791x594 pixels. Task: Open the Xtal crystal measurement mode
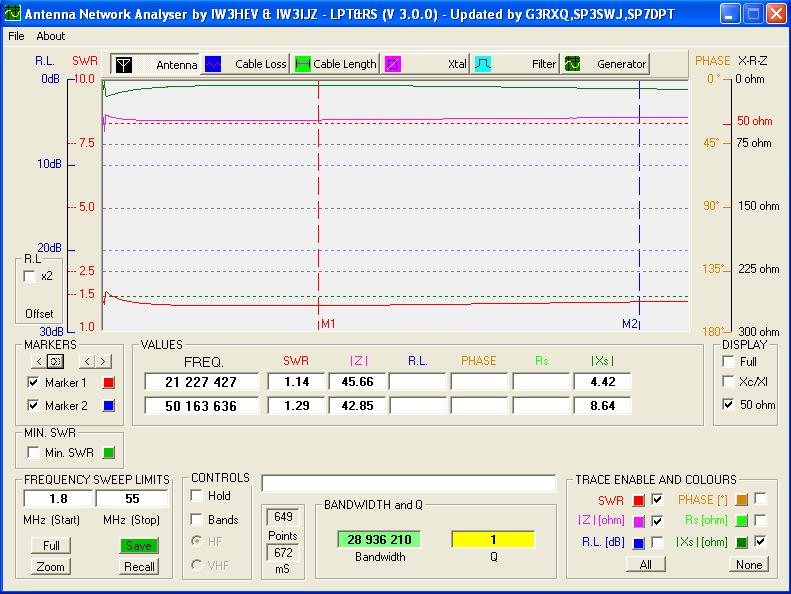click(427, 64)
